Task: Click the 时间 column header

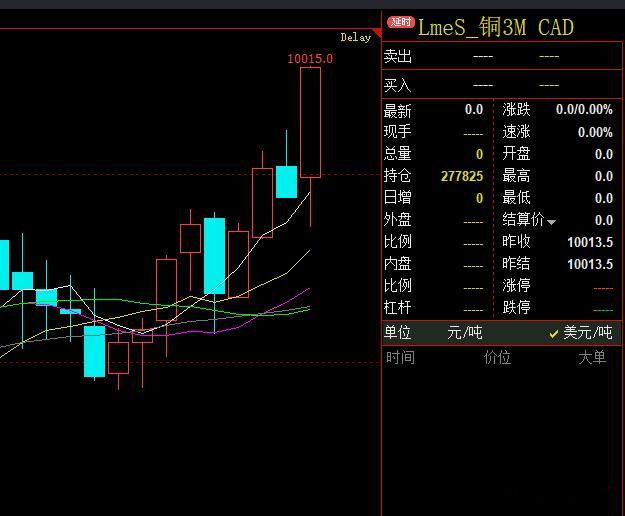Action: click(400, 357)
